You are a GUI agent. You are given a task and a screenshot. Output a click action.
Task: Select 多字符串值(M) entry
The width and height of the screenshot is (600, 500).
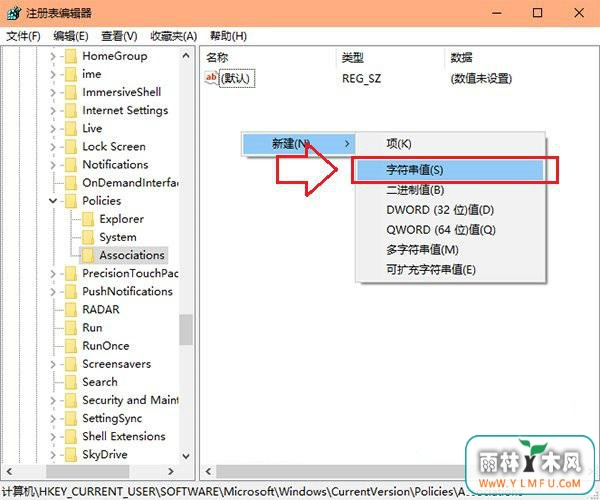[450, 250]
